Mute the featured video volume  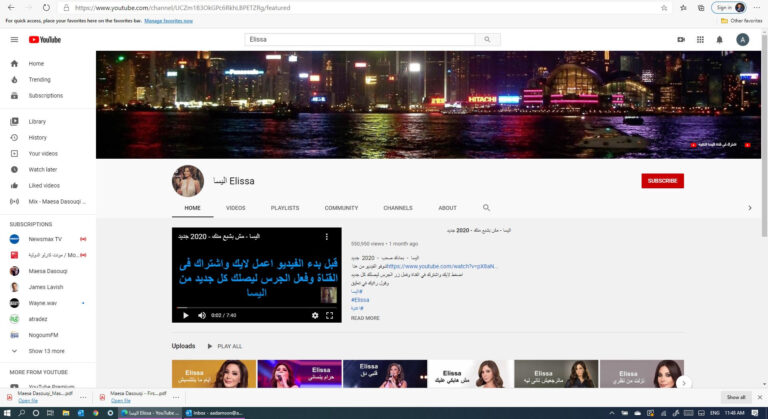pyautogui.click(x=202, y=316)
